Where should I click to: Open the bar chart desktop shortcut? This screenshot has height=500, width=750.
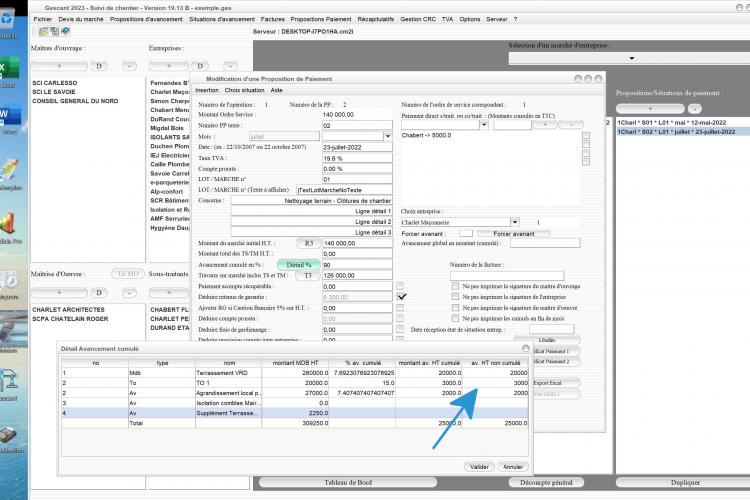(x=9, y=227)
